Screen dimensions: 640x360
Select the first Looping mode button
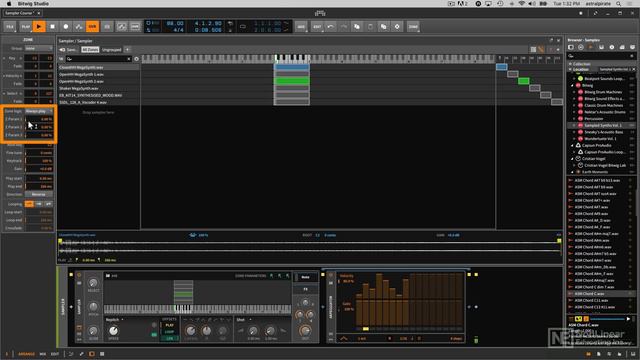click(29, 204)
